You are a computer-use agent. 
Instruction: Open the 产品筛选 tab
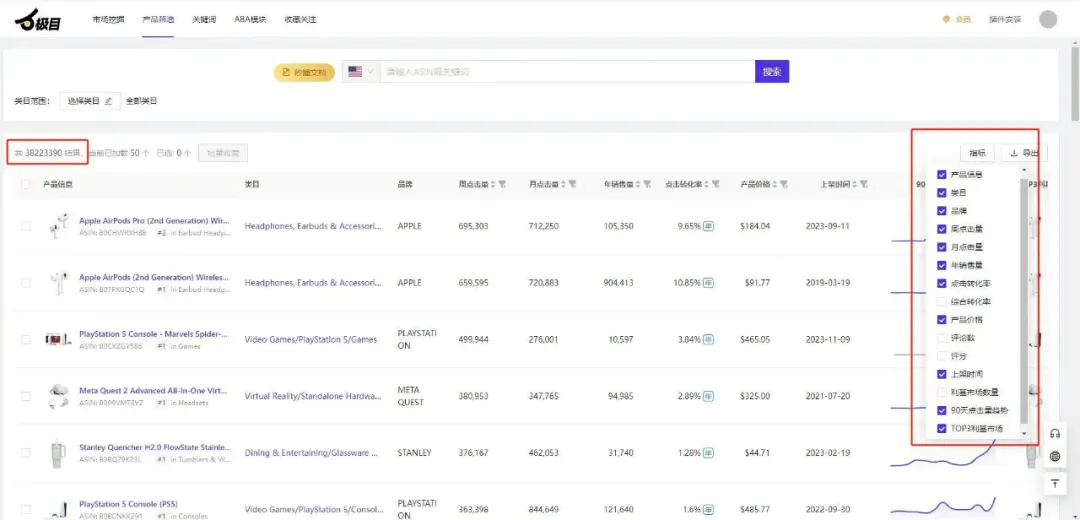[x=158, y=19]
